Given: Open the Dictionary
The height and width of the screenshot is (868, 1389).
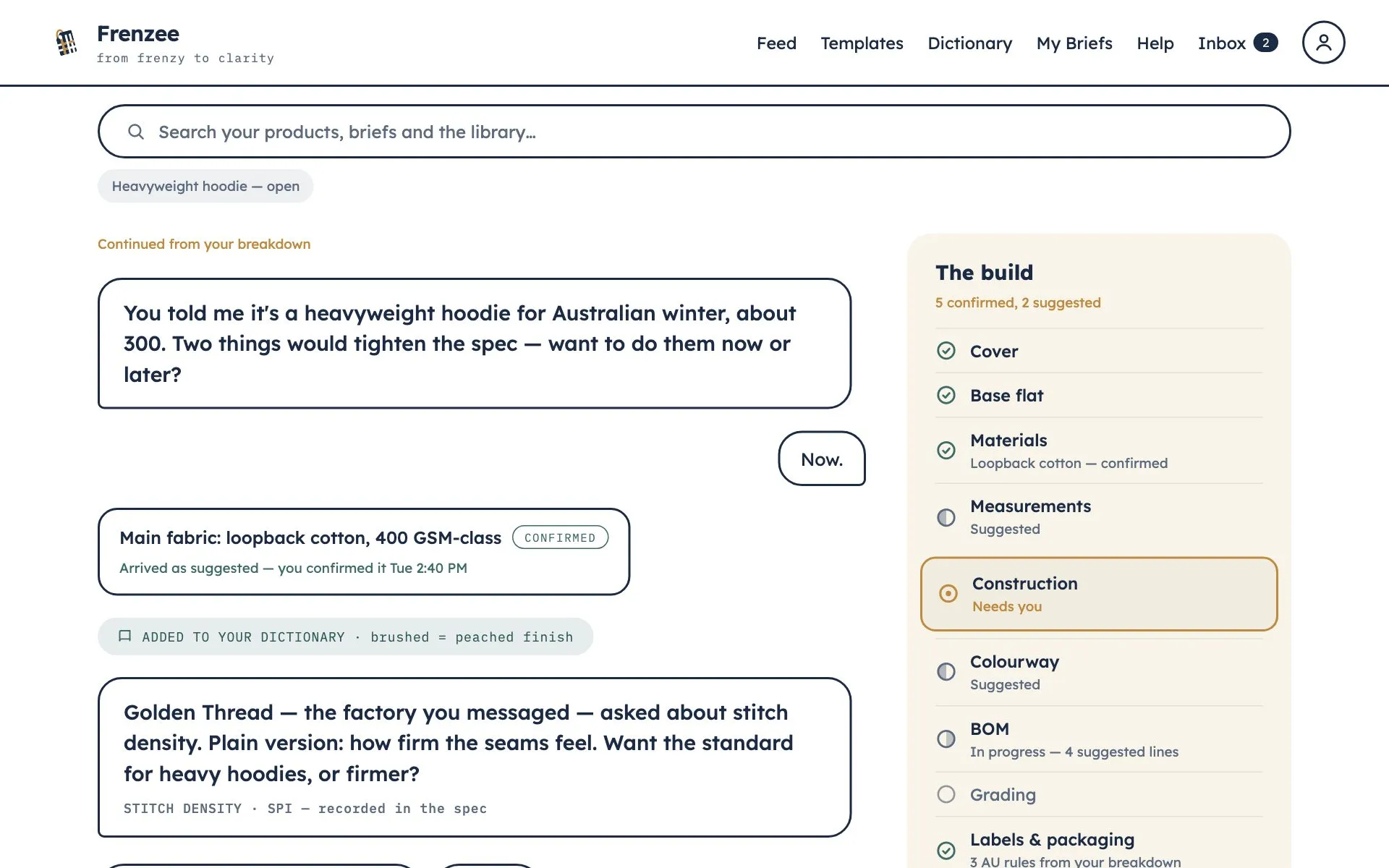Looking at the screenshot, I should click(969, 43).
